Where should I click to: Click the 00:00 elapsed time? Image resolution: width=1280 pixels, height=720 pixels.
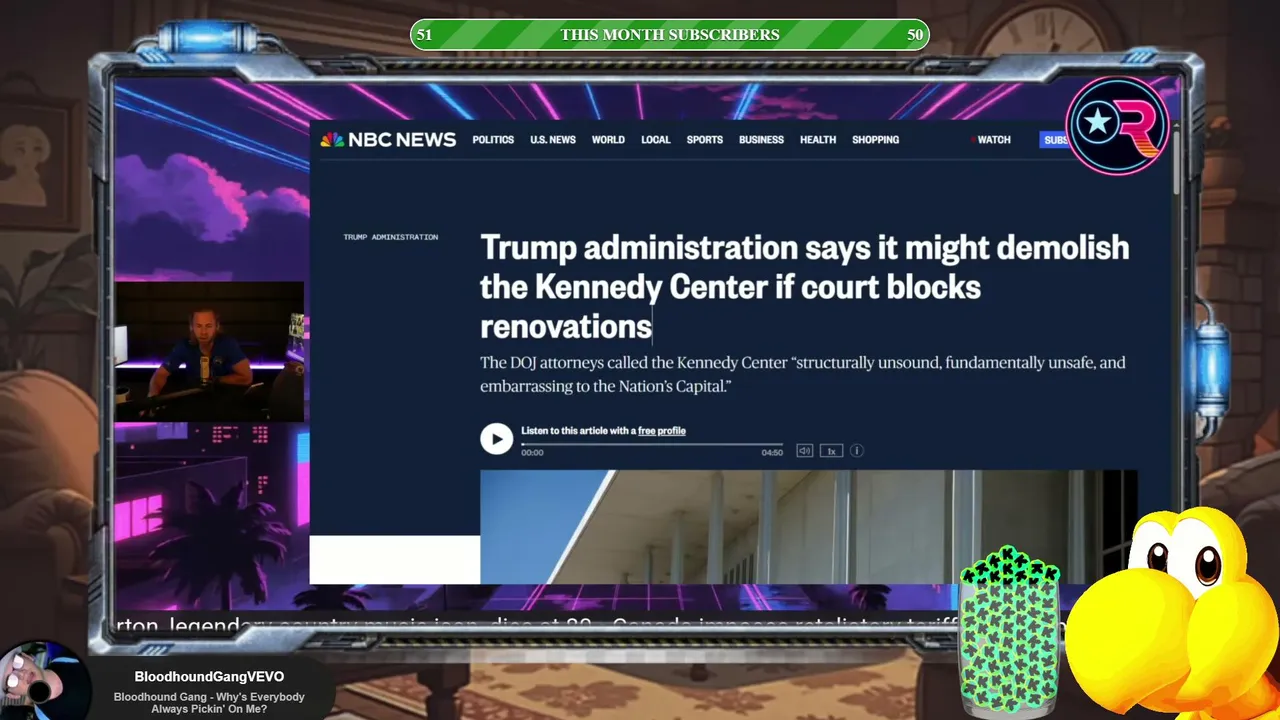tap(532, 453)
